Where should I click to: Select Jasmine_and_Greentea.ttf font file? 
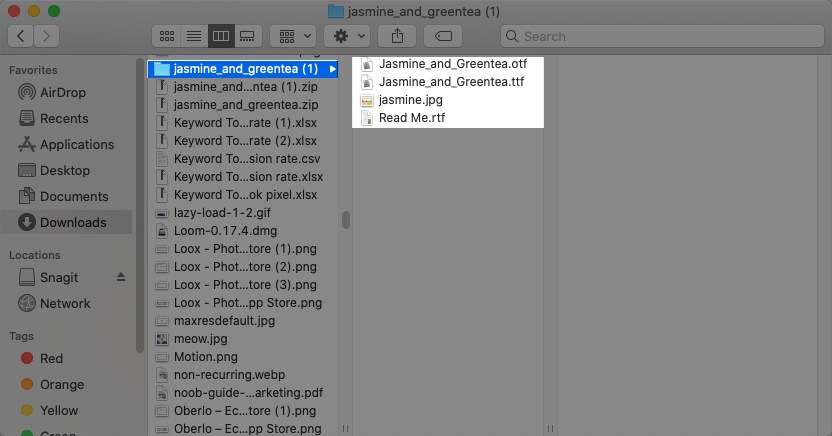(x=448, y=82)
